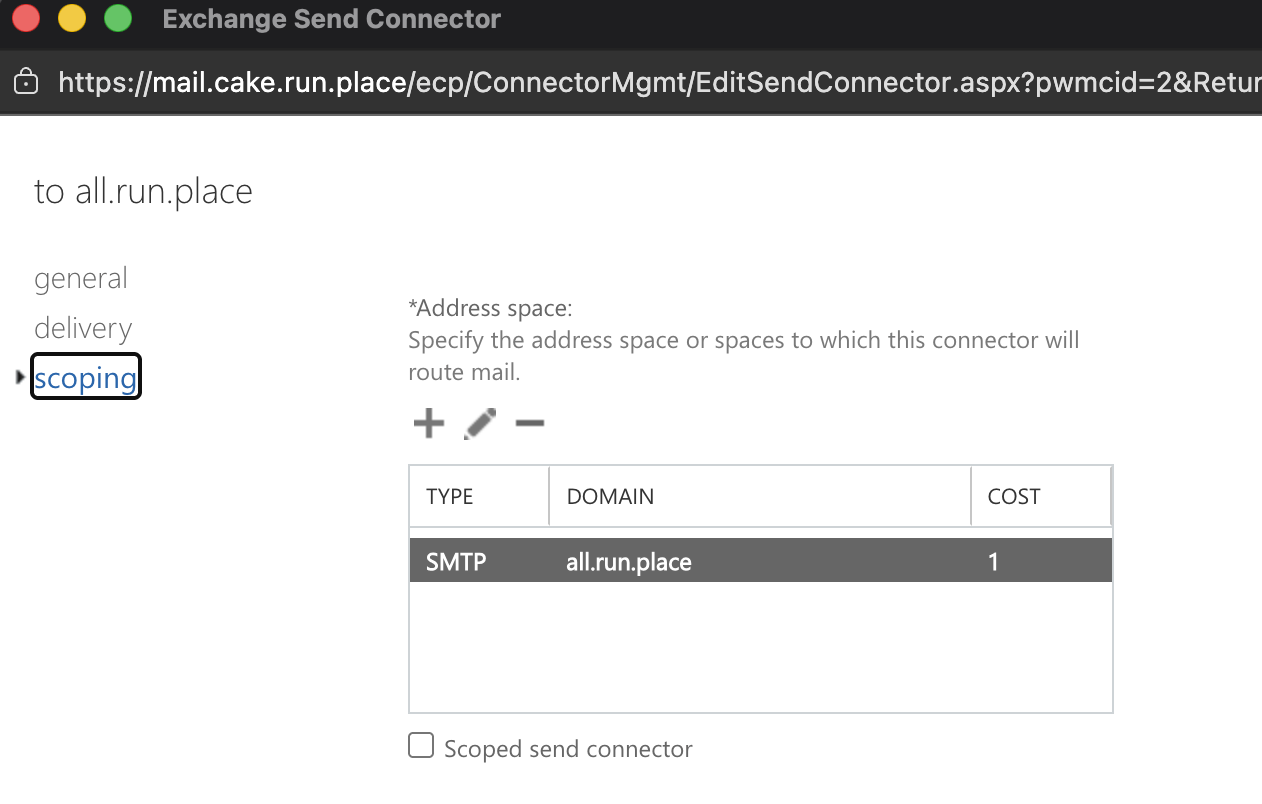This screenshot has height=804, width=1262.
Task: Click the URL in the address bar
Action: click(650, 81)
